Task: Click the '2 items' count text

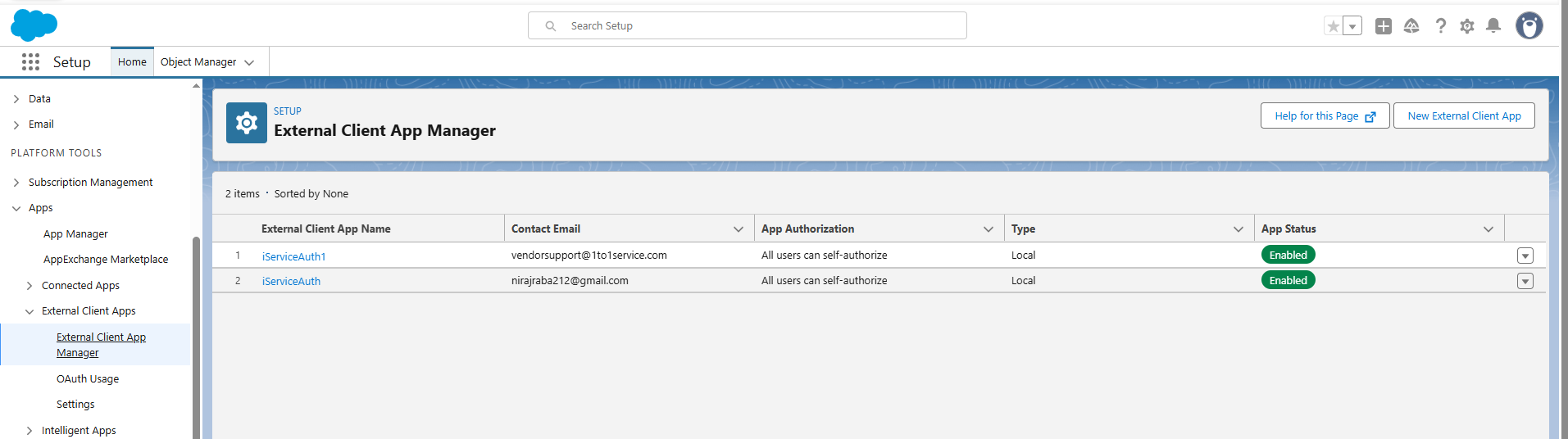Action: 243,193
